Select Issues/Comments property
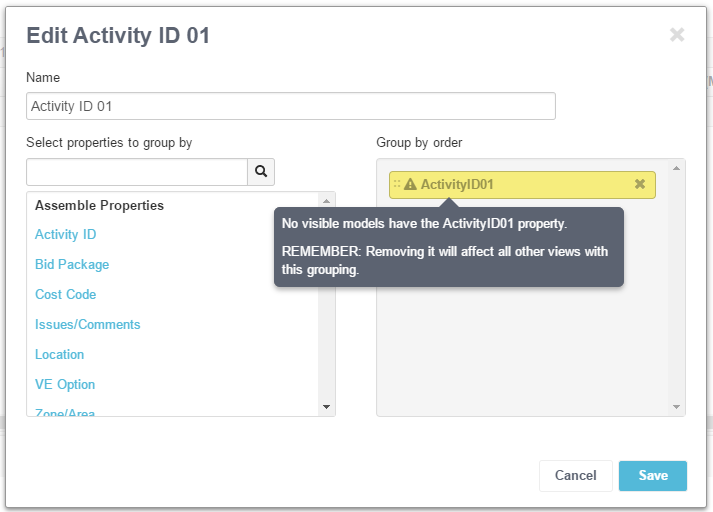Screen dimensions: 713x512 coord(88,325)
